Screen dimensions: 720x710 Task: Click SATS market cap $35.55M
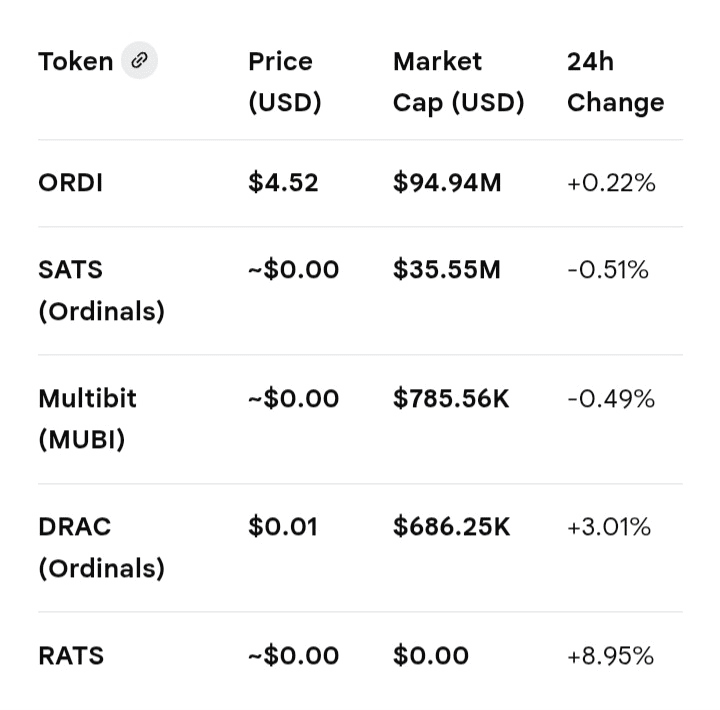pyautogui.click(x=446, y=270)
